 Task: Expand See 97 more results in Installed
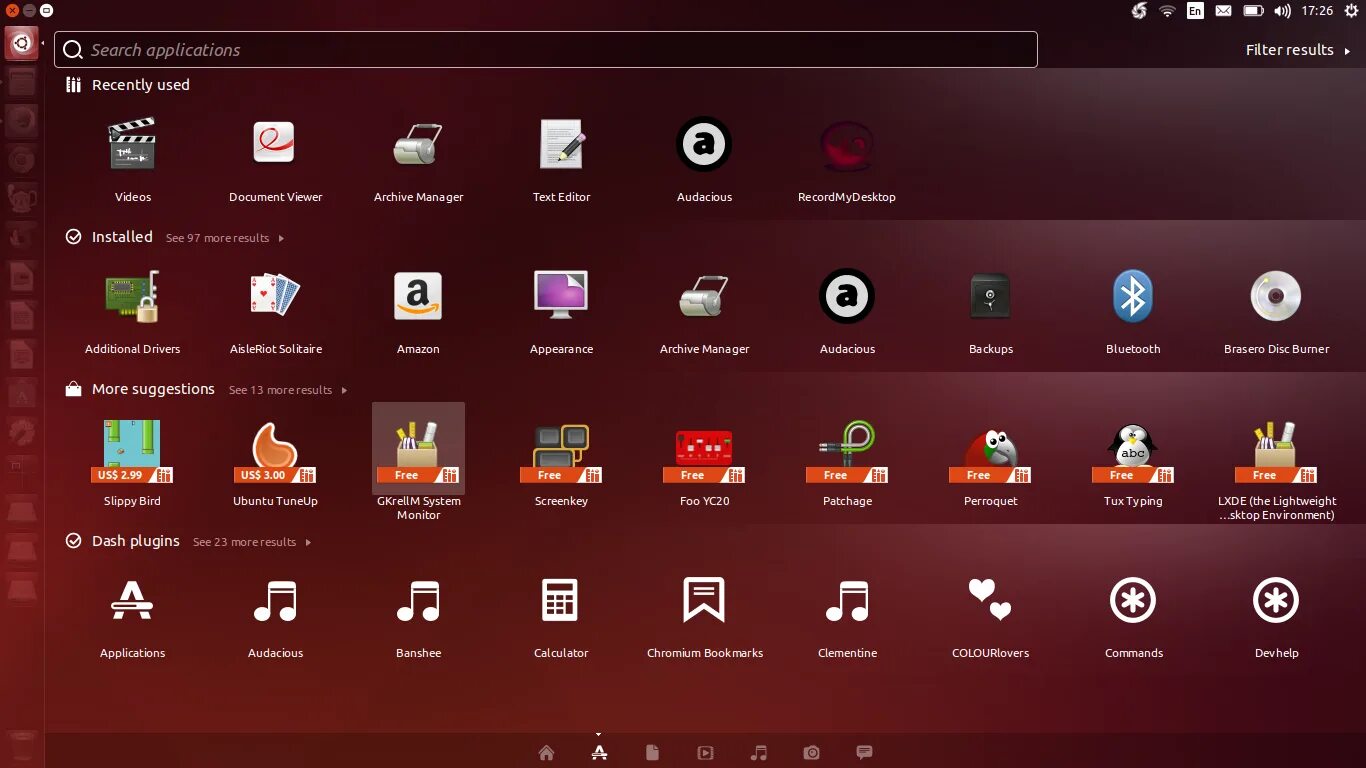point(224,238)
